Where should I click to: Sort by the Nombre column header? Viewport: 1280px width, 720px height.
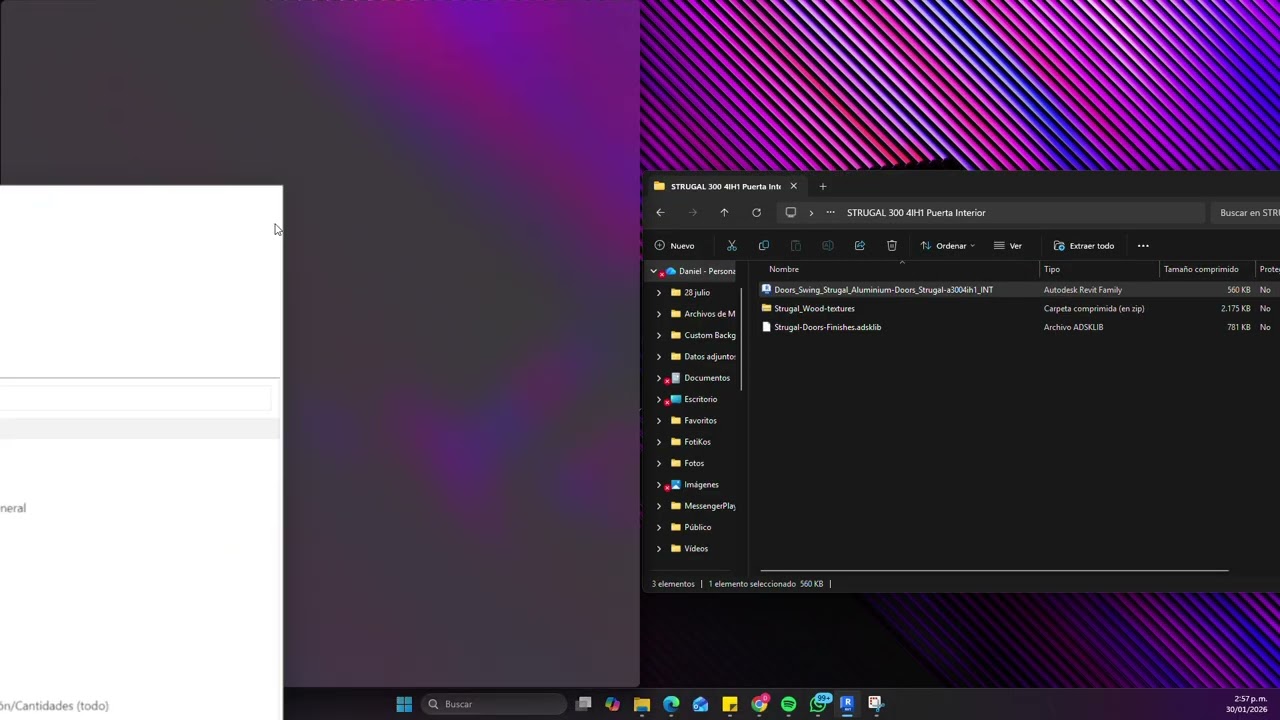click(784, 269)
